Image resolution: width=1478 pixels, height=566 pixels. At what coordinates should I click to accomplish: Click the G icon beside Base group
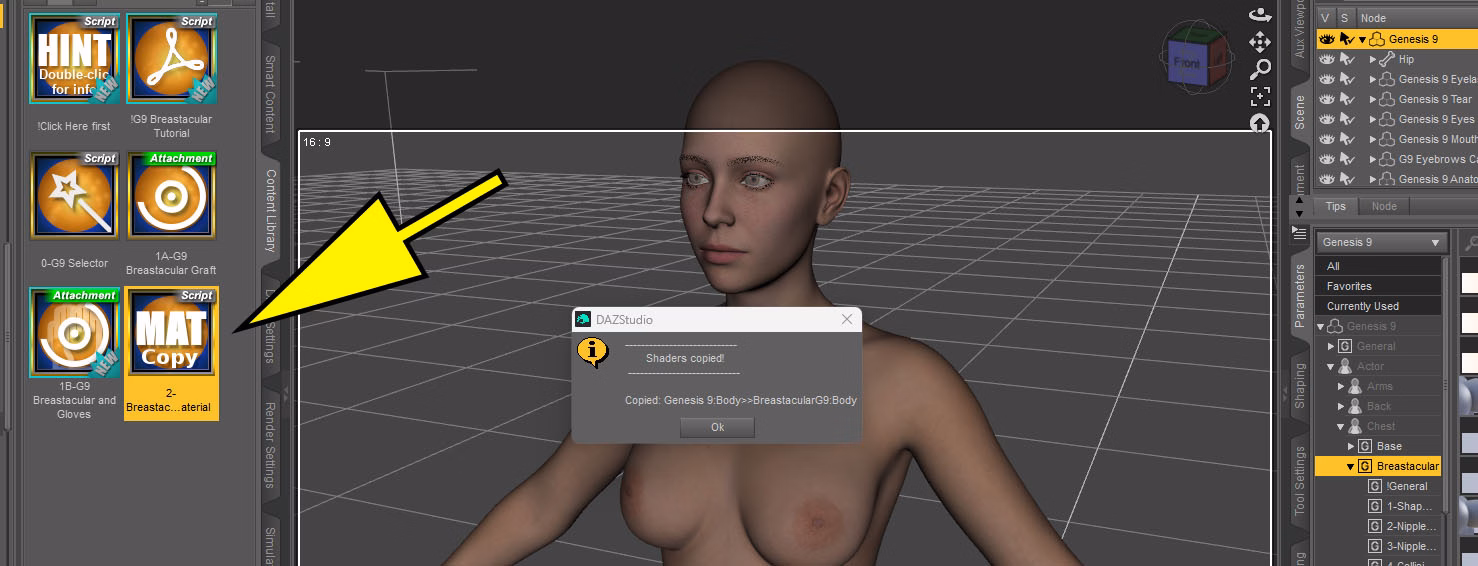[x=1365, y=446]
